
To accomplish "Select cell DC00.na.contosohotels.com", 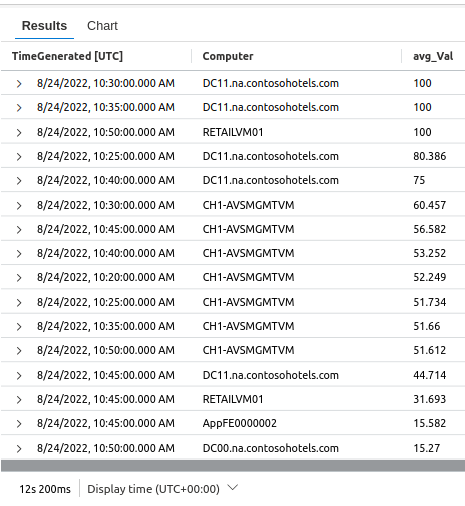I will coord(271,448).
